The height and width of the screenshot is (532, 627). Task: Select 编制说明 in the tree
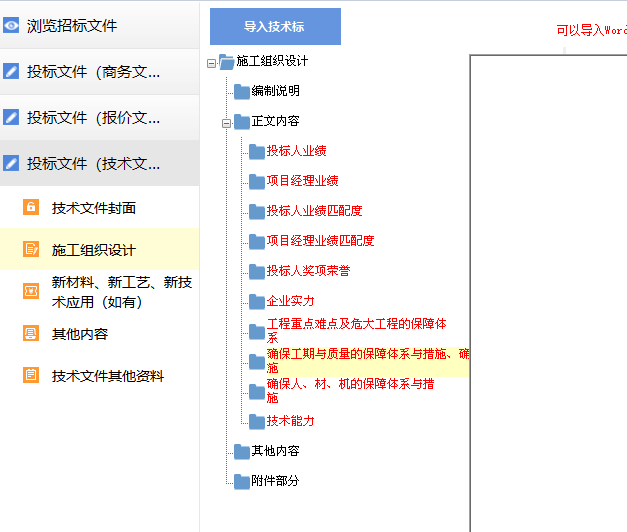(275, 91)
